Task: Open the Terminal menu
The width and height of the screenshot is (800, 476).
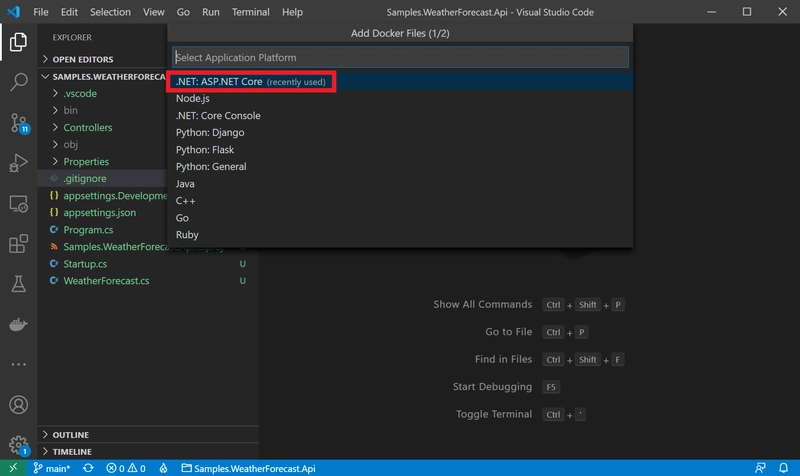Action: click(x=251, y=12)
